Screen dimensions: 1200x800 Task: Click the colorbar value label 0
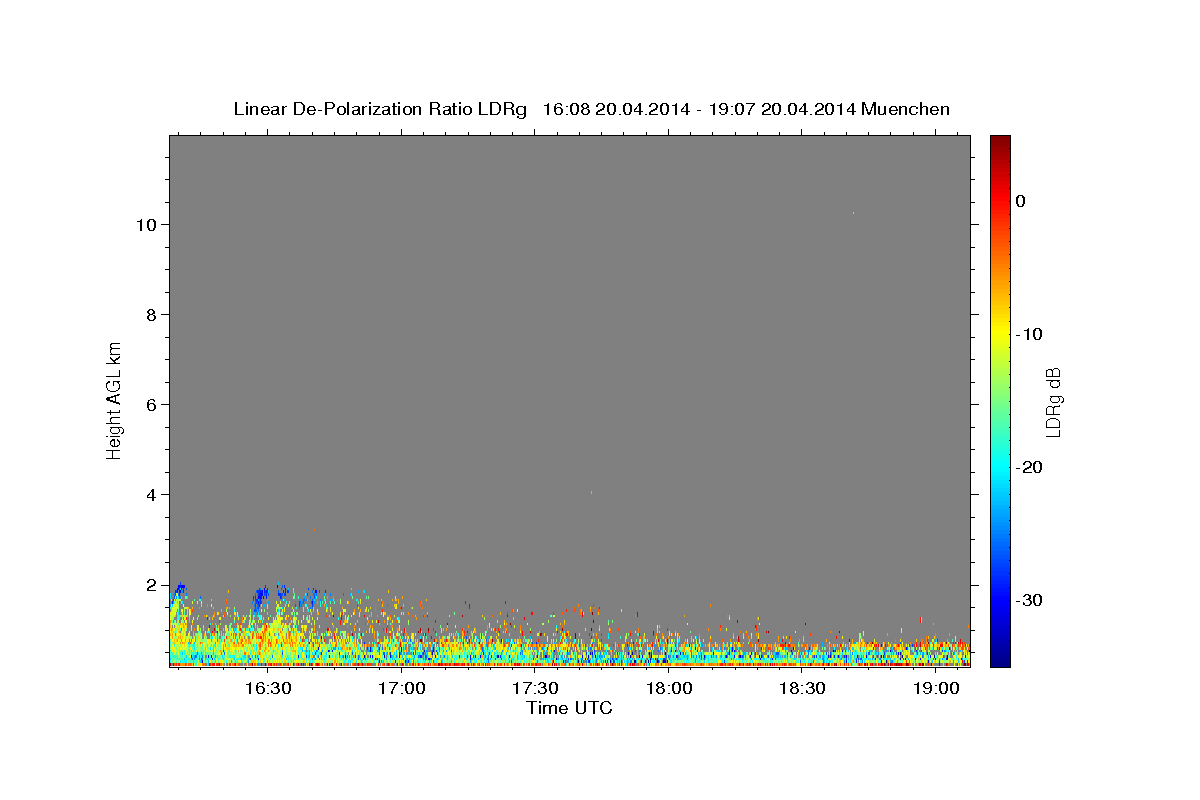[x=1020, y=201]
